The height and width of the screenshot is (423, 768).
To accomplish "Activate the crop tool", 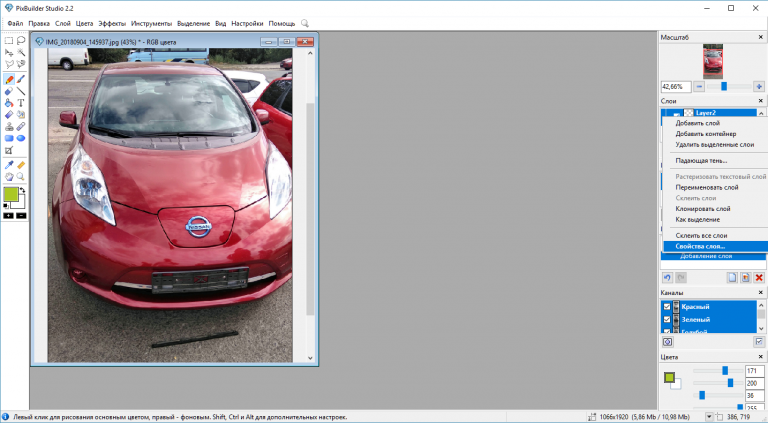I will tap(9, 150).
